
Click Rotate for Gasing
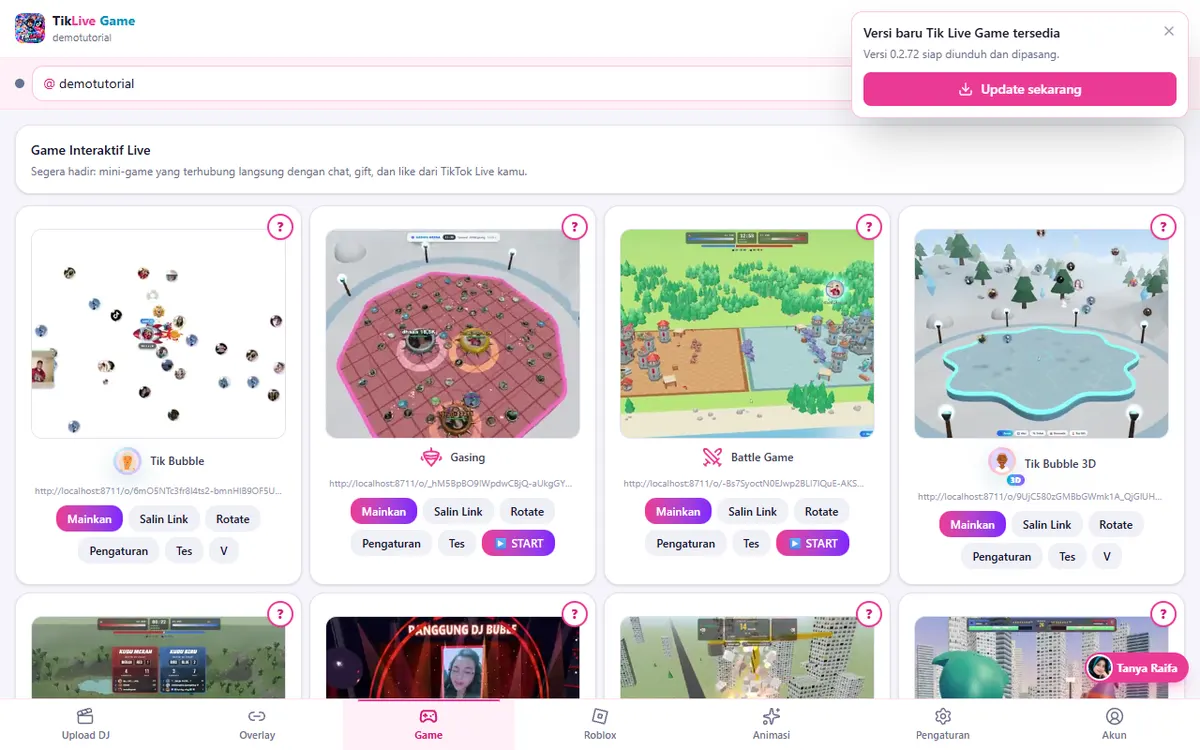(527, 511)
